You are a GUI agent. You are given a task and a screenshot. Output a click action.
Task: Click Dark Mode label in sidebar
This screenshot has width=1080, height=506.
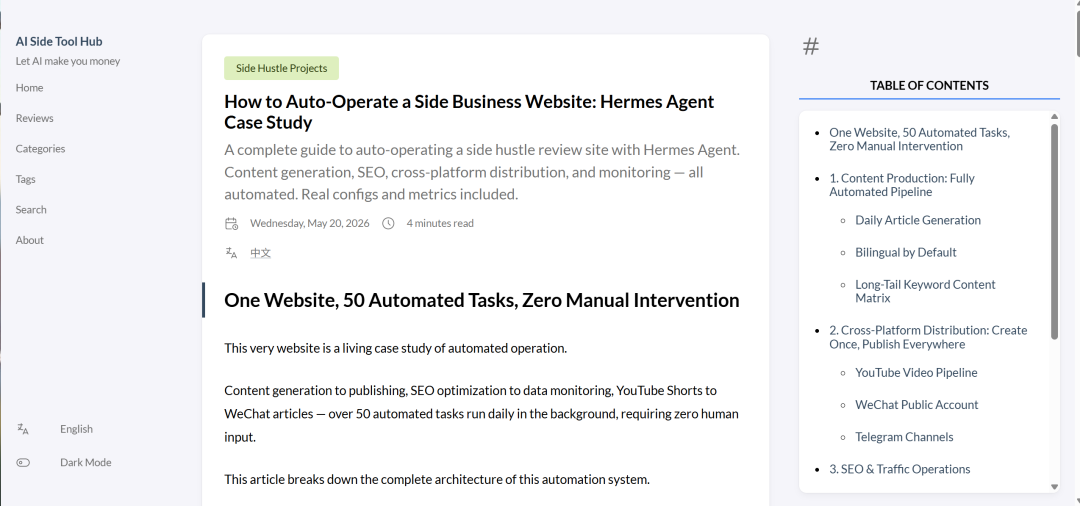(85, 463)
